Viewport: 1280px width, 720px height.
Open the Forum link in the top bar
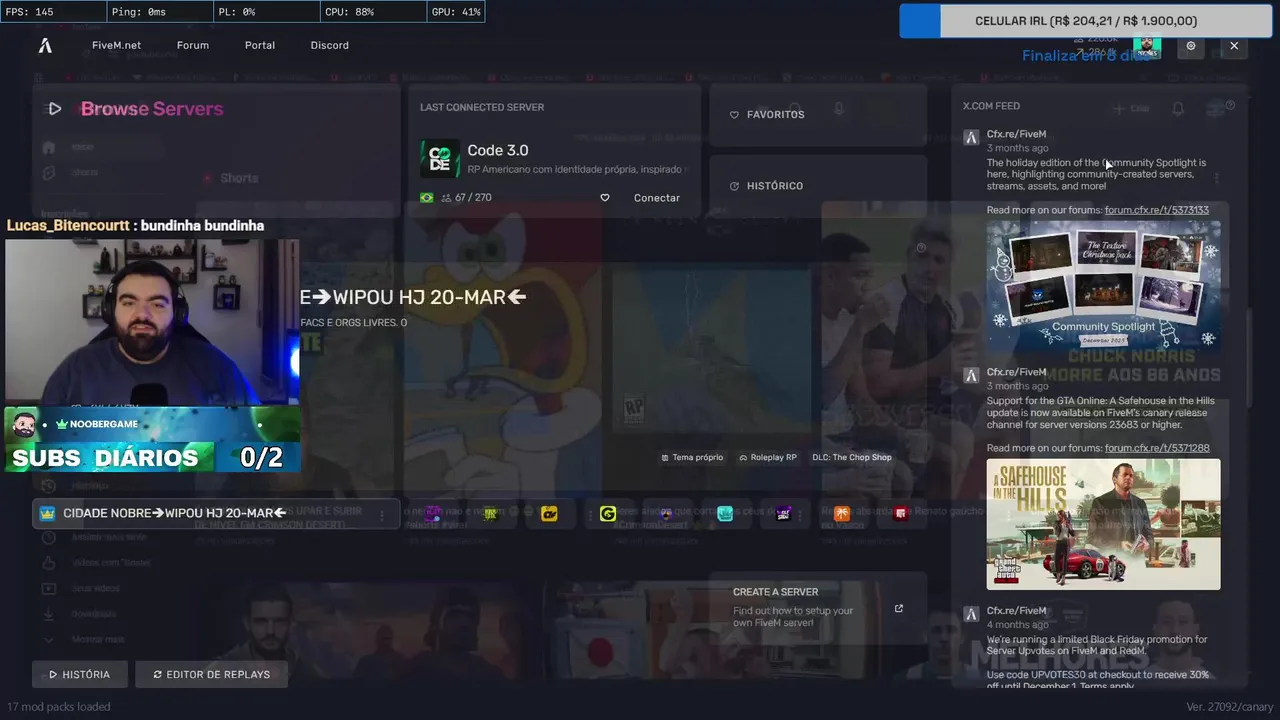[x=193, y=45]
